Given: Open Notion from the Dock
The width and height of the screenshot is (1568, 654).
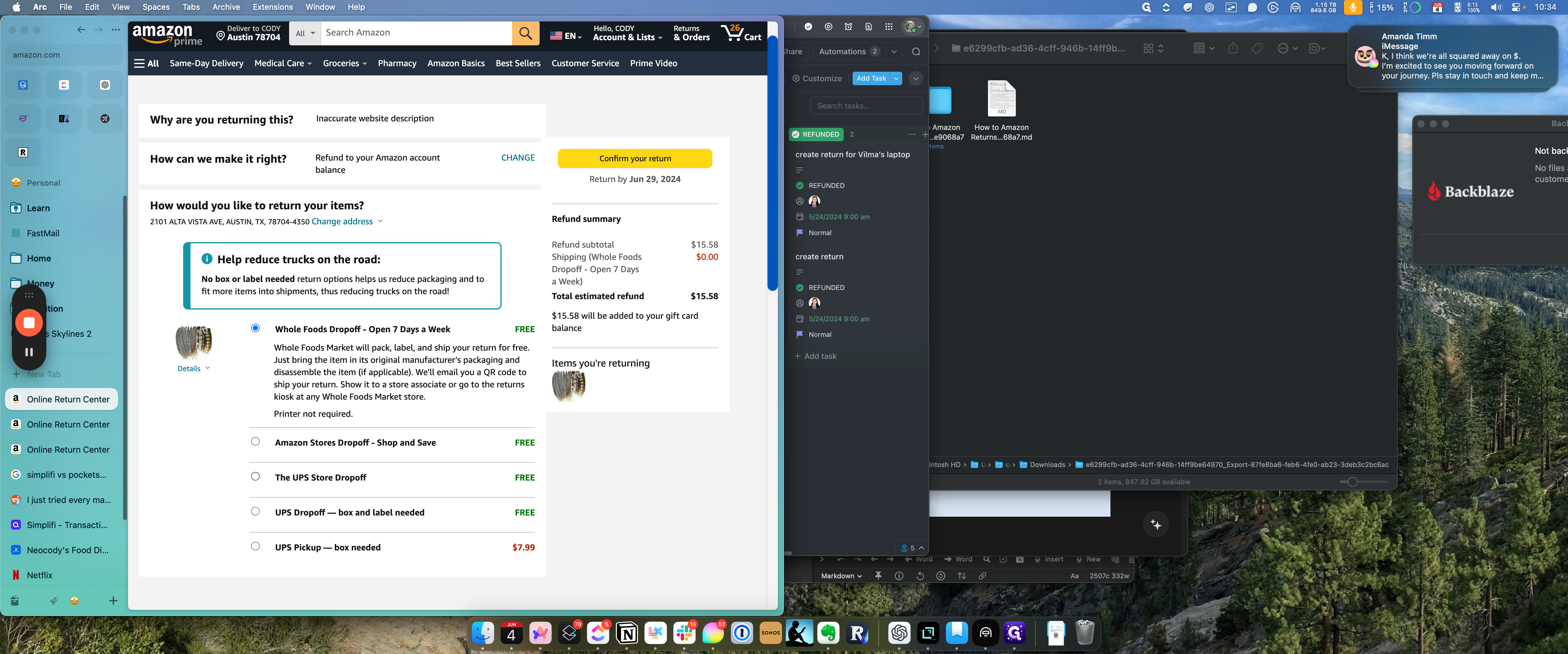Looking at the screenshot, I should (x=626, y=633).
